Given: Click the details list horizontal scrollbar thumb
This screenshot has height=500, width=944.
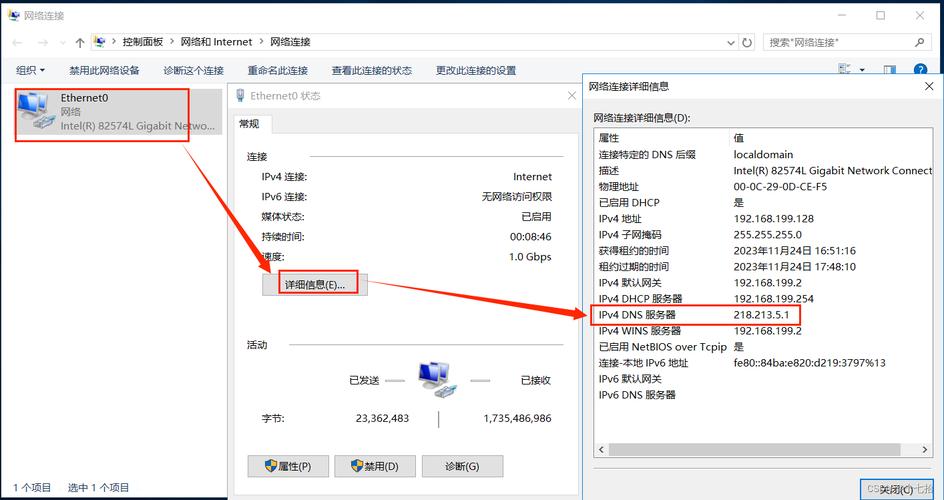Looking at the screenshot, I should [754, 449].
